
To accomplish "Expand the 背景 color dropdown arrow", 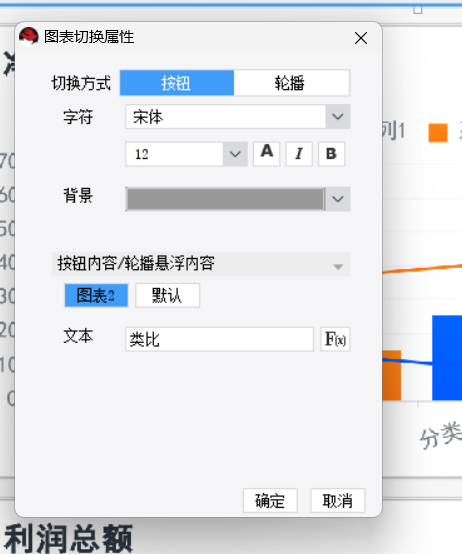I will (338, 199).
